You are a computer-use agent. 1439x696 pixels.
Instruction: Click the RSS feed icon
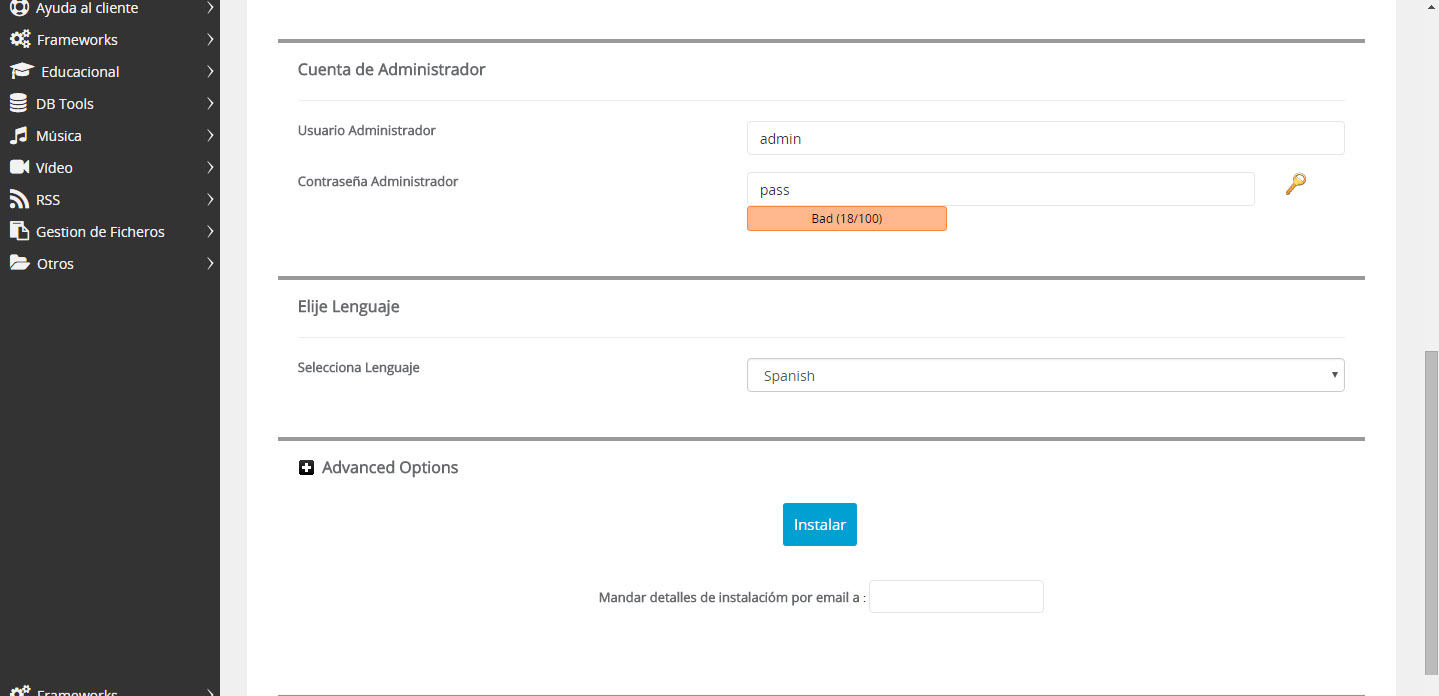[x=18, y=200]
